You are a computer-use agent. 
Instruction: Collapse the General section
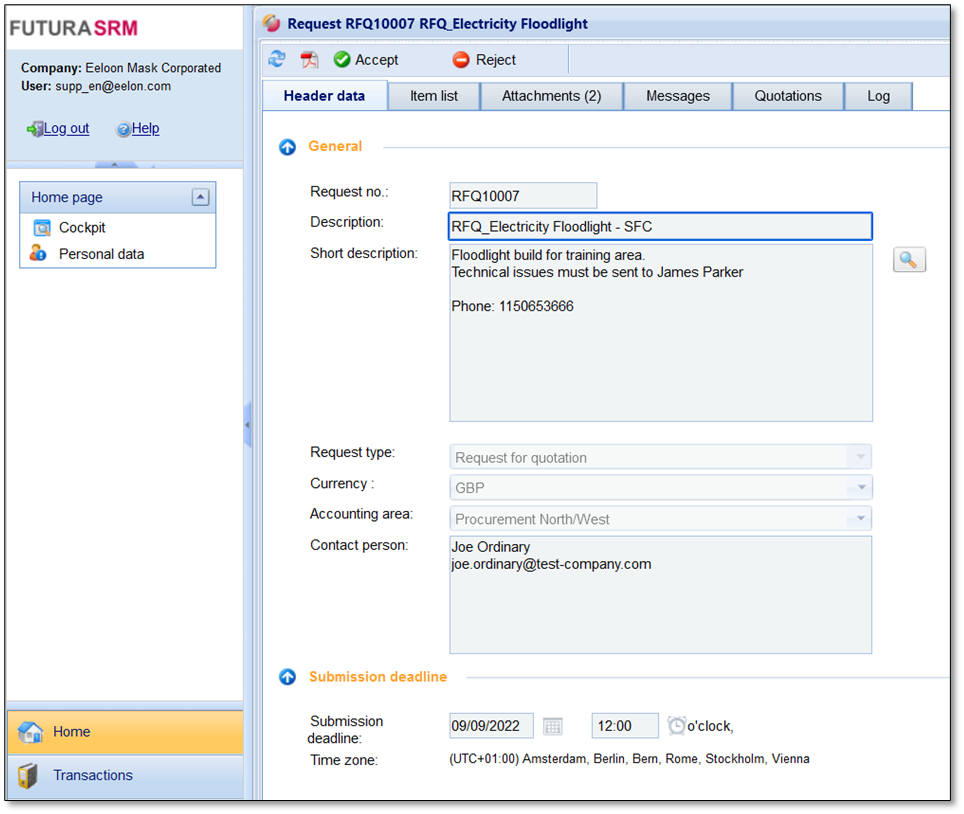(x=288, y=147)
